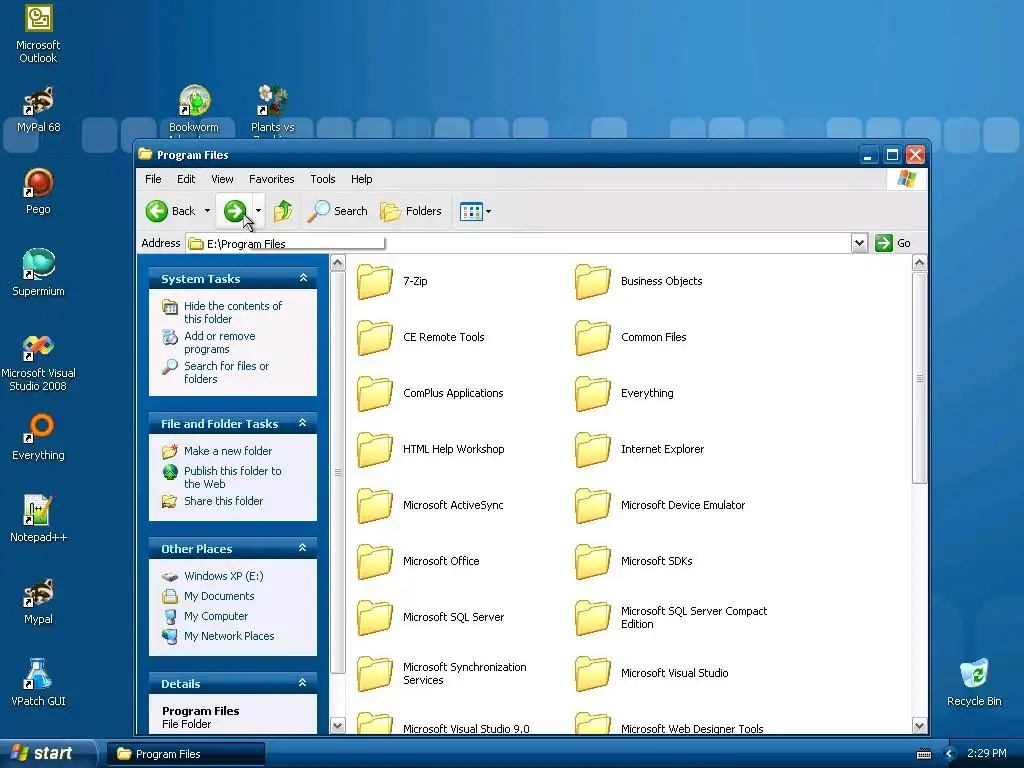The image size is (1024, 768).
Task: Open the Views dropdown arrow
Action: 488,211
